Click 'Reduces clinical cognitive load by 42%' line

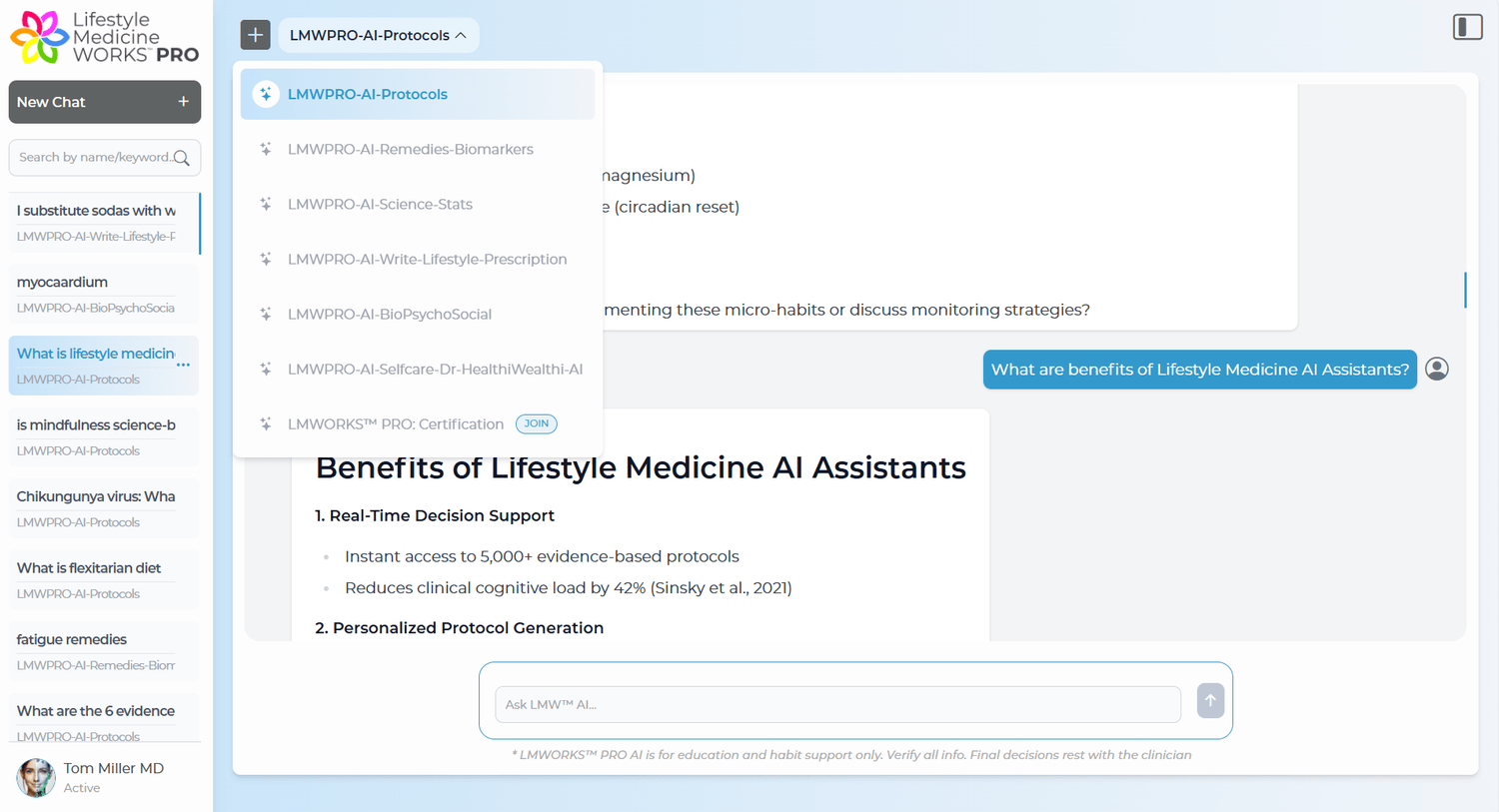point(569,587)
